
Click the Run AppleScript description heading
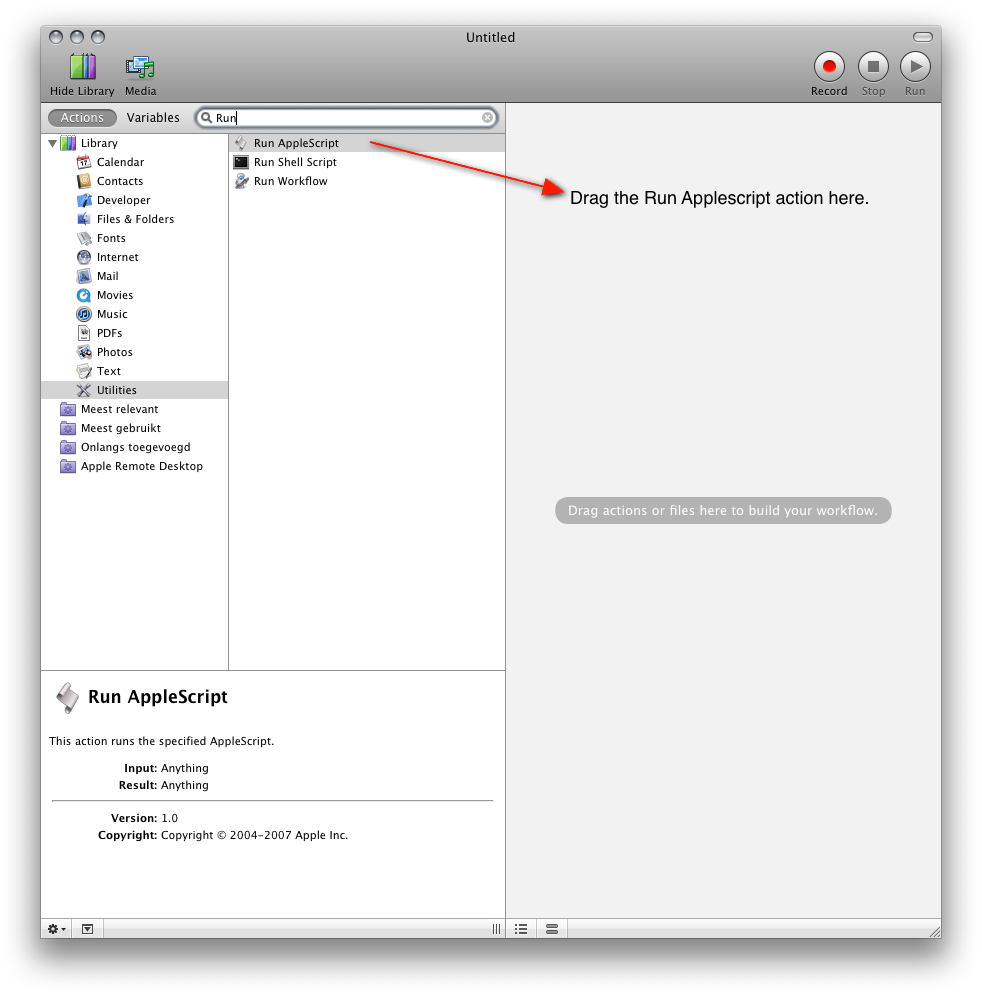point(158,697)
